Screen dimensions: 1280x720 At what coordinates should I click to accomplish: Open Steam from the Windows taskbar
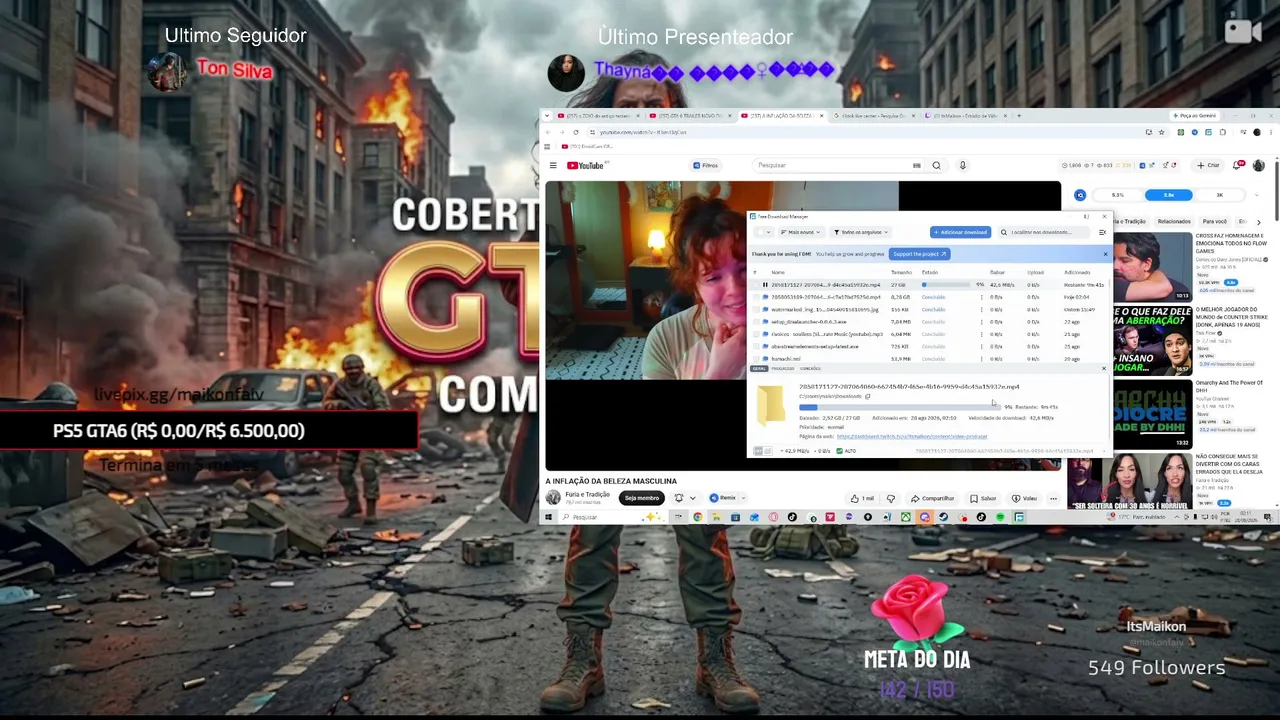pyautogui.click(x=943, y=517)
